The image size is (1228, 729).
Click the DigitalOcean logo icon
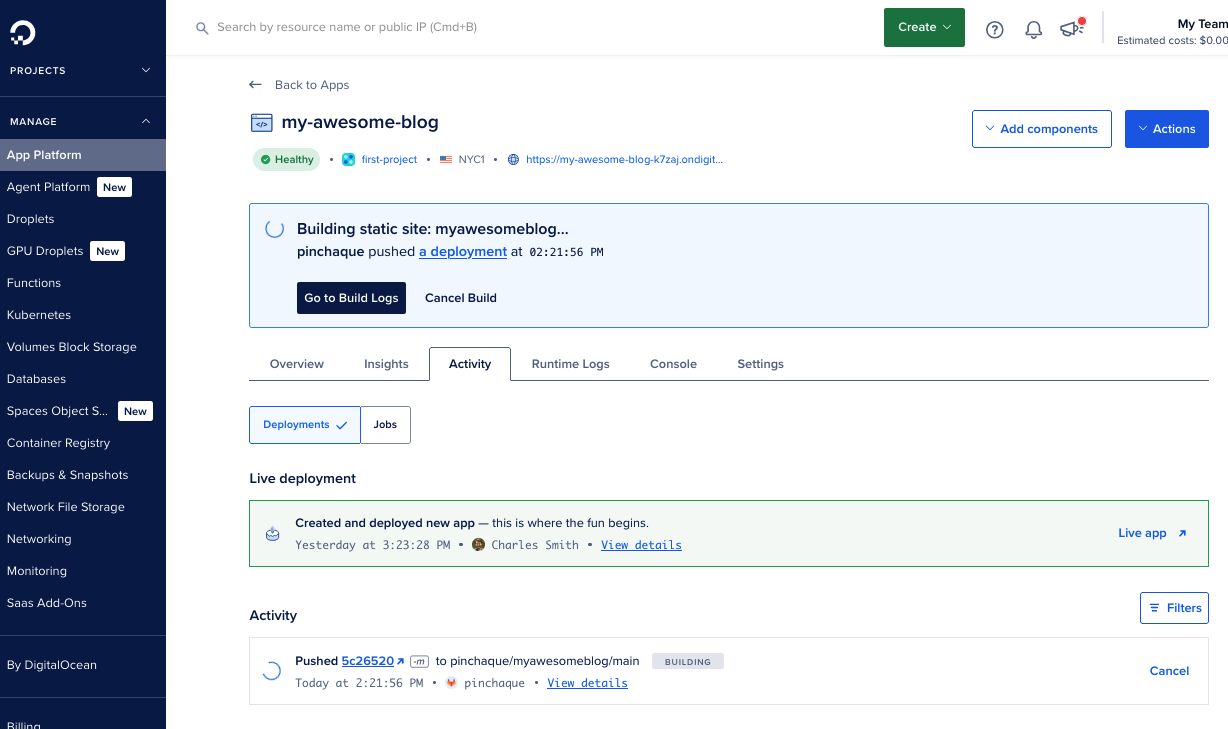pyautogui.click(x=22, y=34)
